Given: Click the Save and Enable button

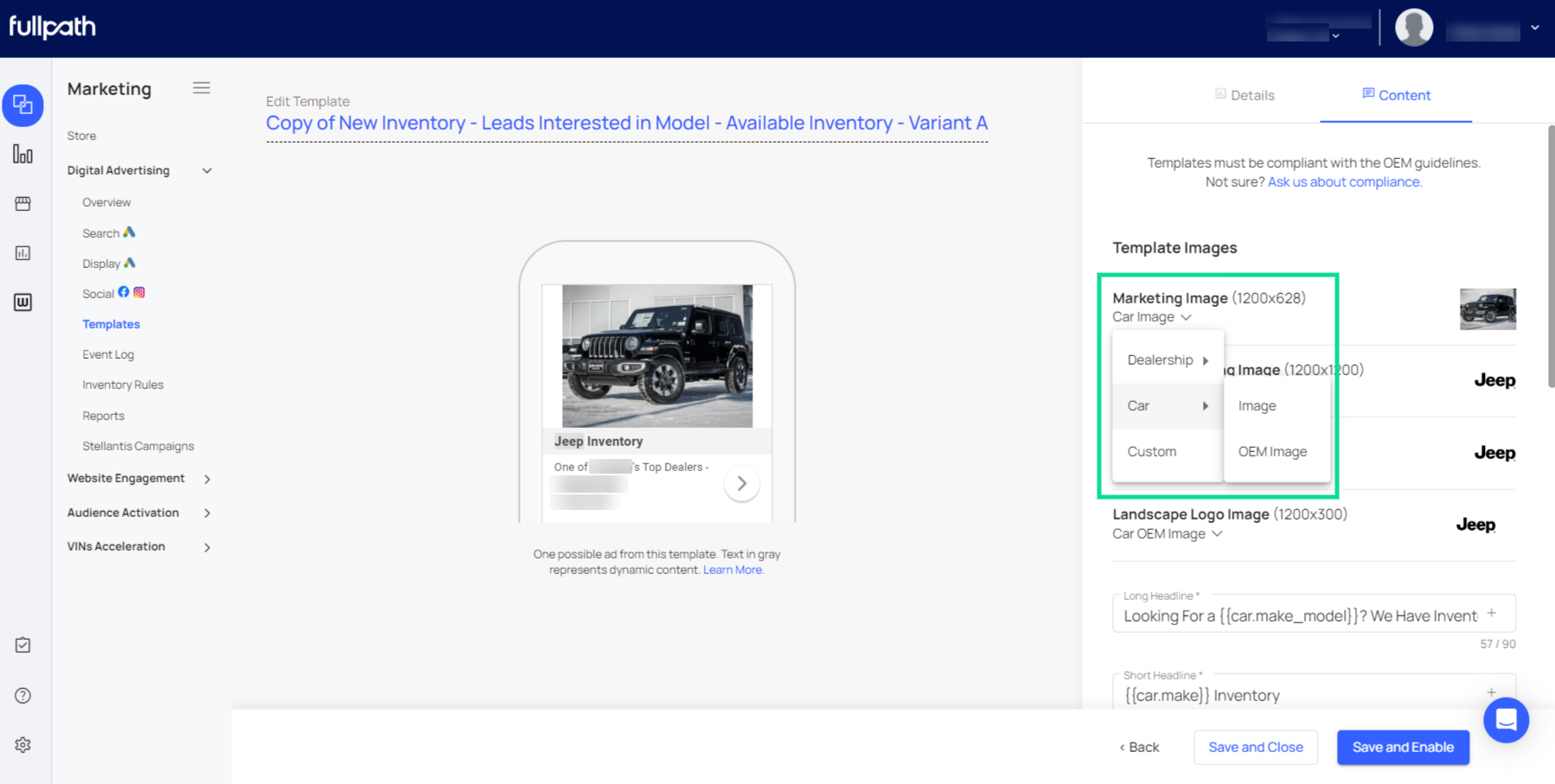Looking at the screenshot, I should (x=1402, y=747).
